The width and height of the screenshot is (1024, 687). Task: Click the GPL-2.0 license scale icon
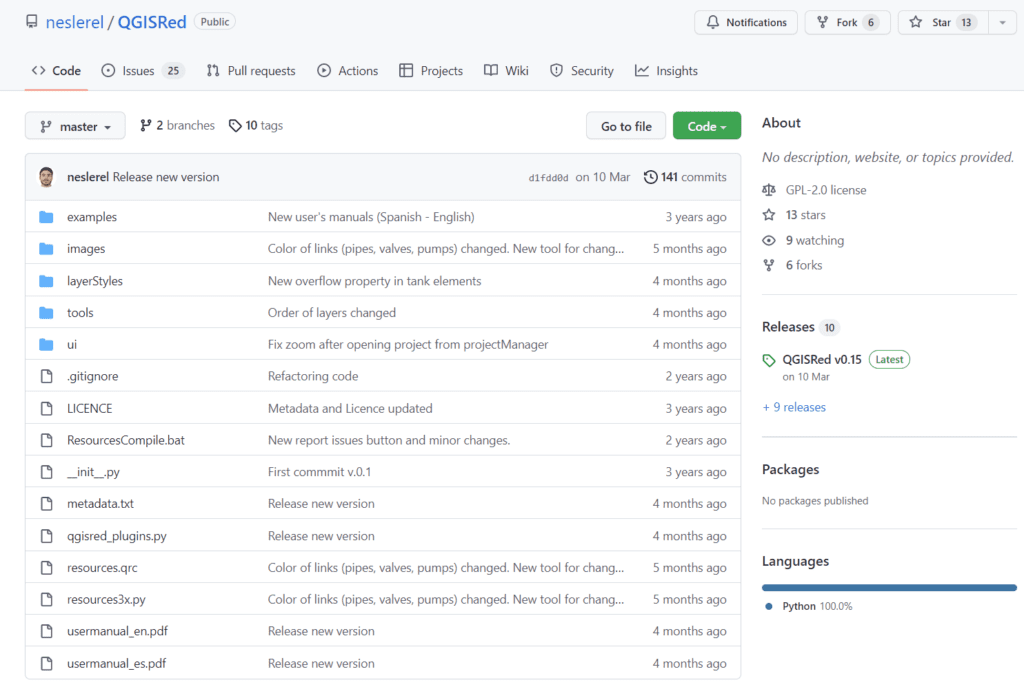[769, 190]
